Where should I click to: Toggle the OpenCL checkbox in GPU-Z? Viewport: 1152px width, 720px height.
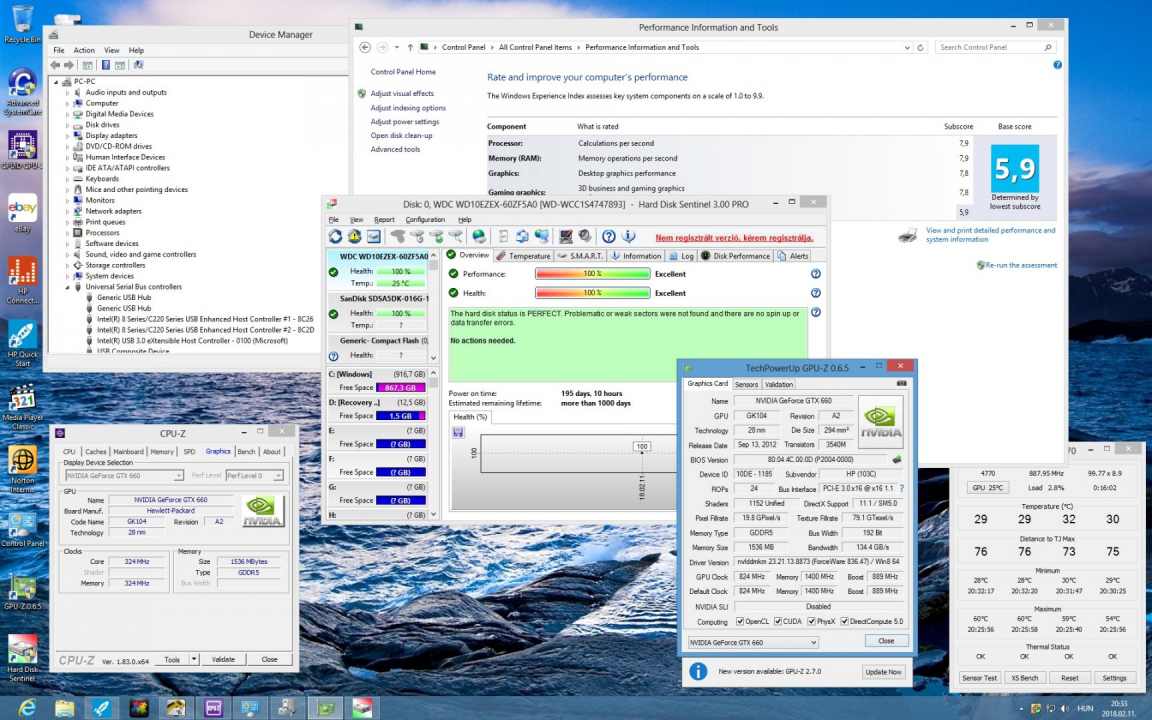740,622
